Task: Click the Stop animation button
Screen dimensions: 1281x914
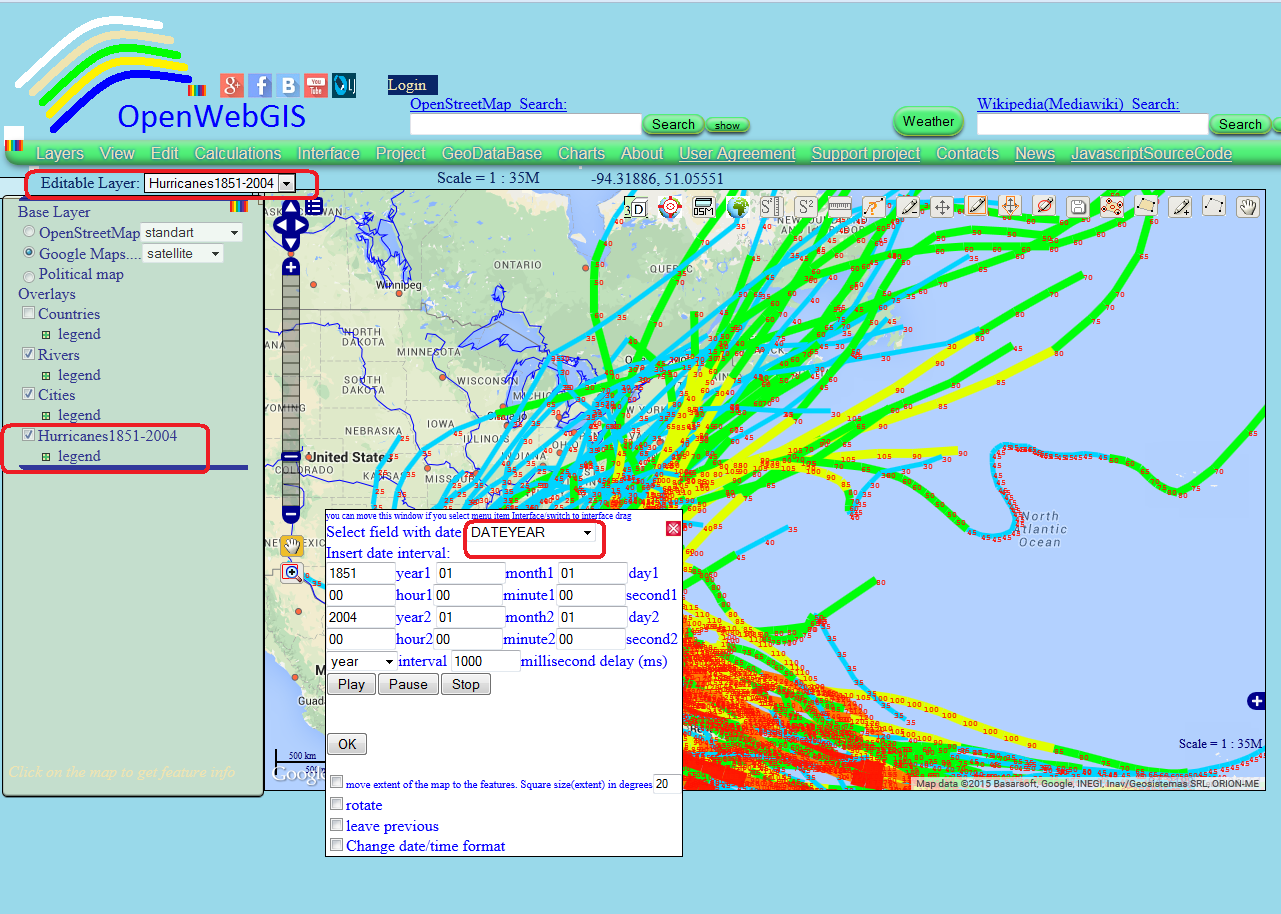Action: 466,684
